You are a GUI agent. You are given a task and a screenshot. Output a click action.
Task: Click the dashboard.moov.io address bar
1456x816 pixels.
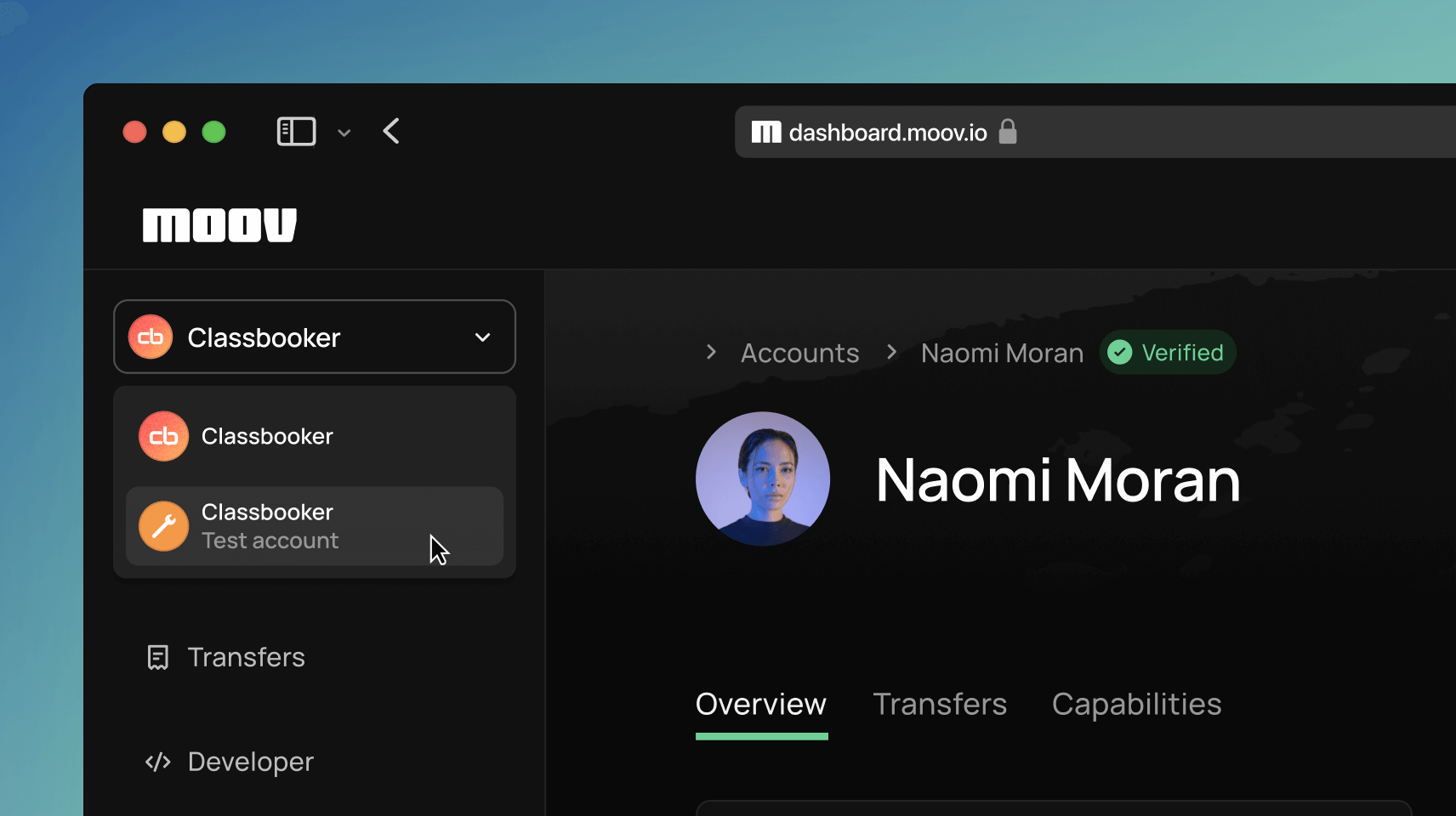tap(1095, 132)
